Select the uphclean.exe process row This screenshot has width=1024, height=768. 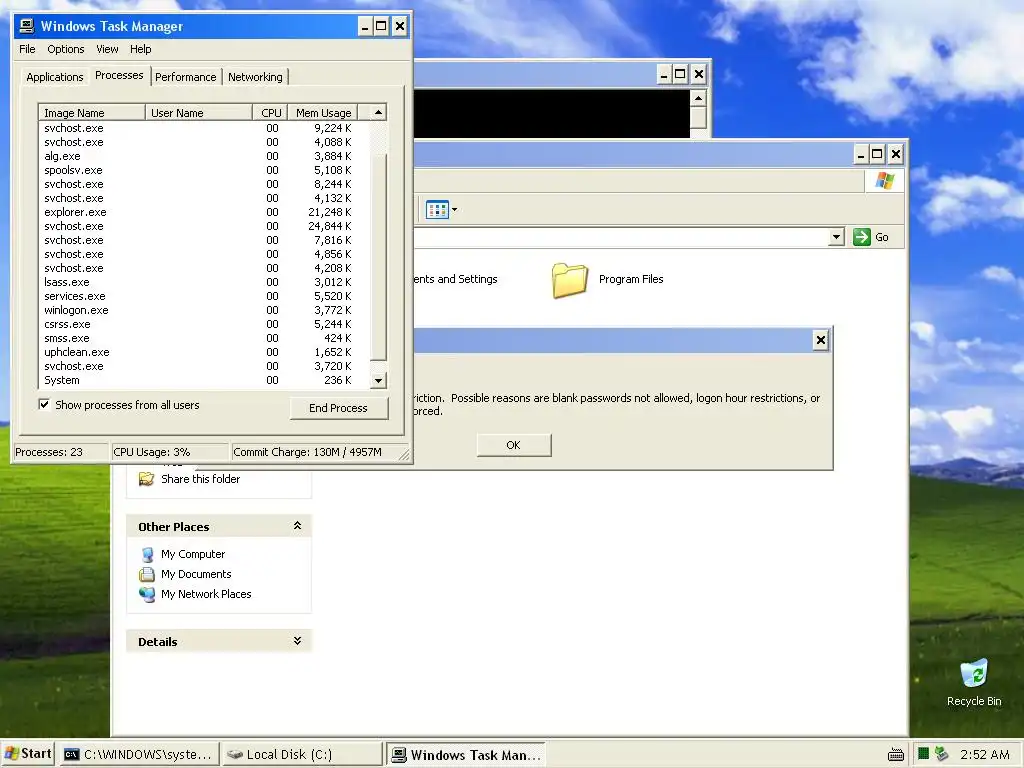[204, 353]
